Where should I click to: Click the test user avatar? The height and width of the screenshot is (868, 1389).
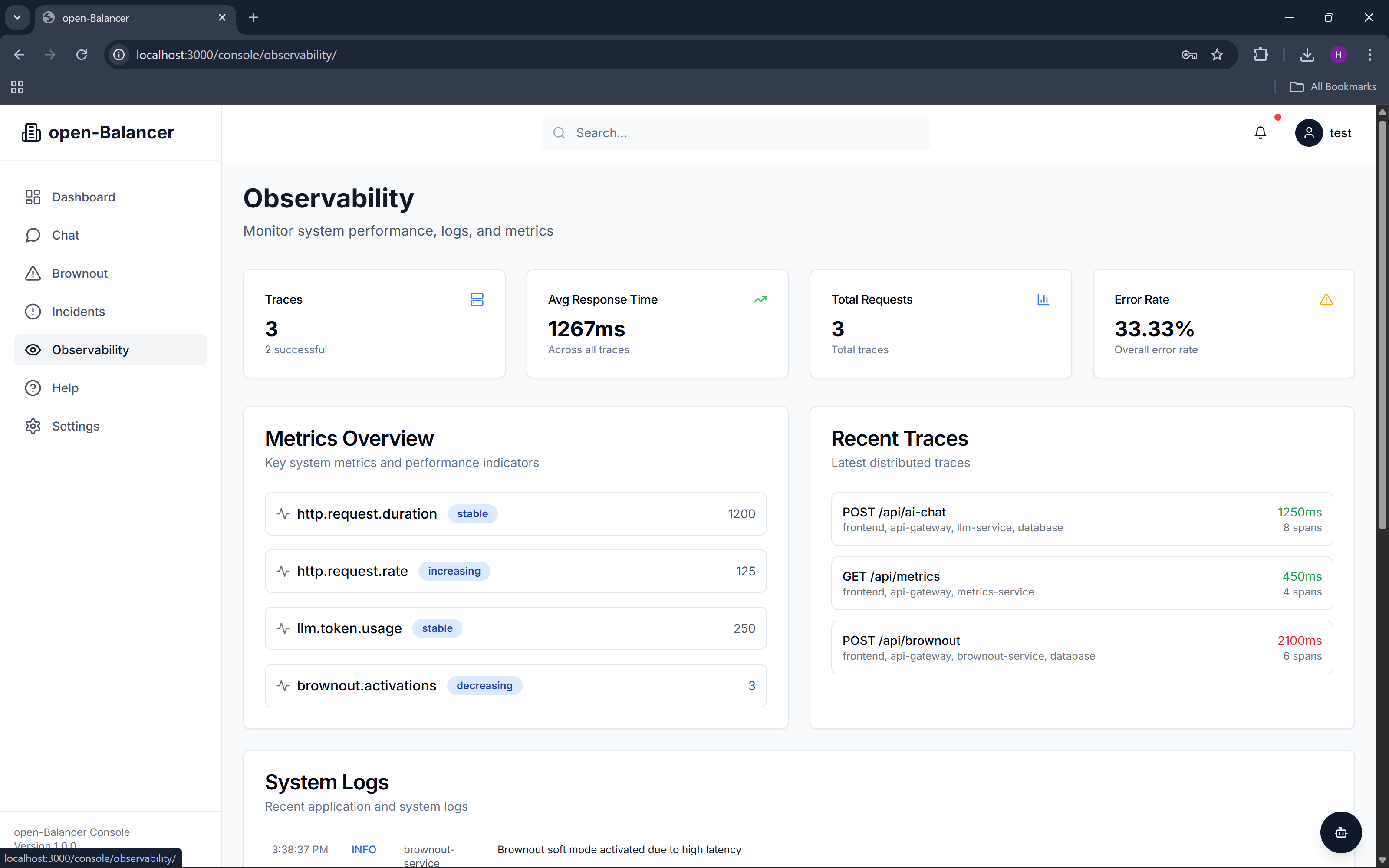(x=1309, y=133)
